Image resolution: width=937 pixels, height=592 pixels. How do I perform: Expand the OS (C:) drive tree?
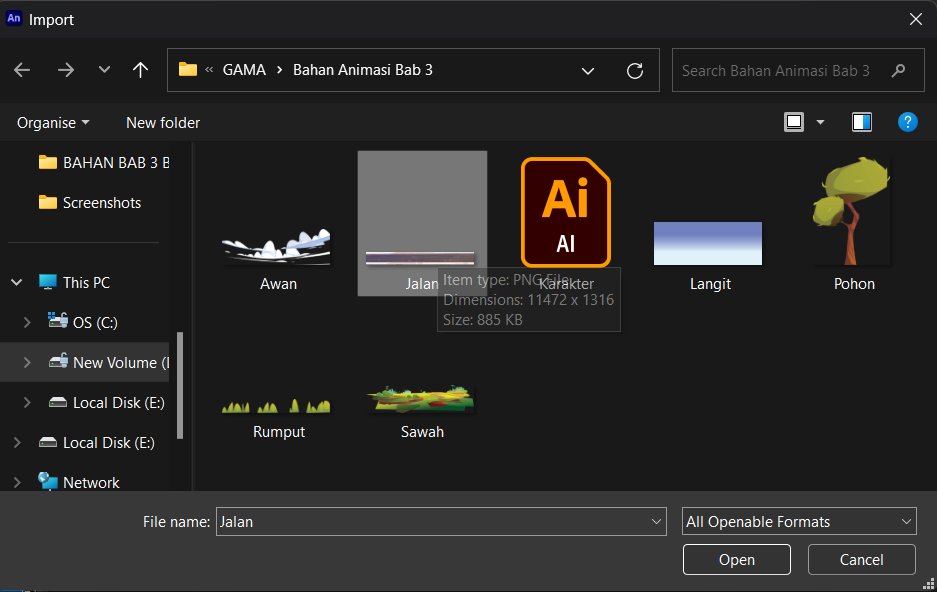point(27,323)
